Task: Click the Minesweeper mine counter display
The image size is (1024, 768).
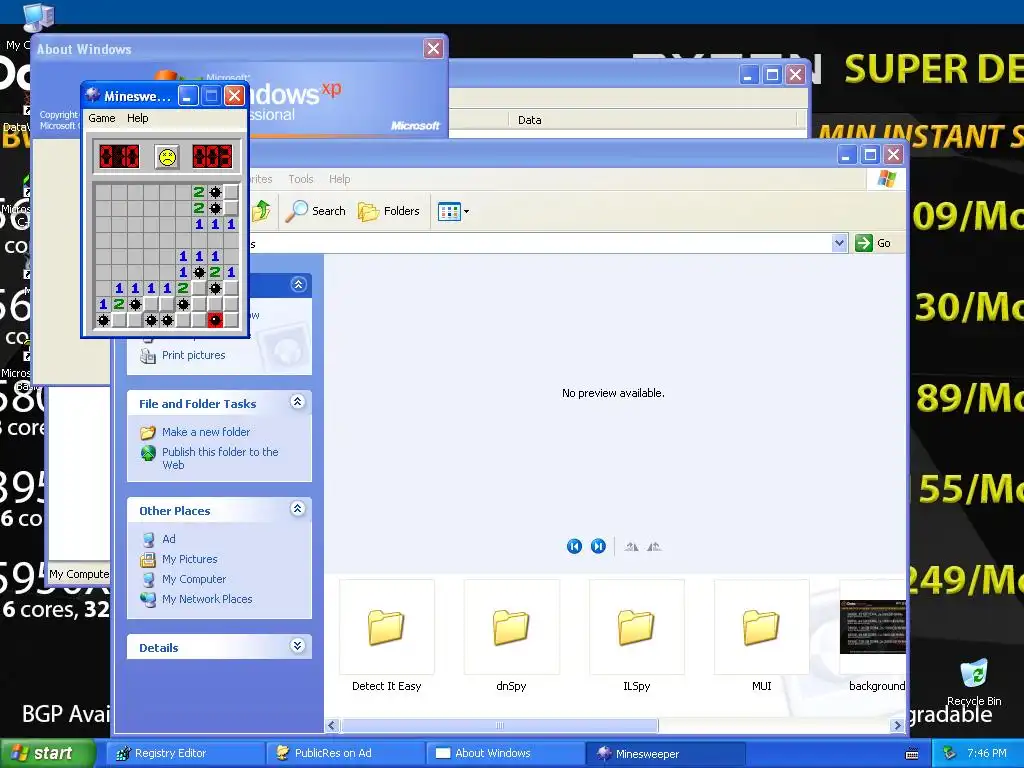Action: (120, 157)
